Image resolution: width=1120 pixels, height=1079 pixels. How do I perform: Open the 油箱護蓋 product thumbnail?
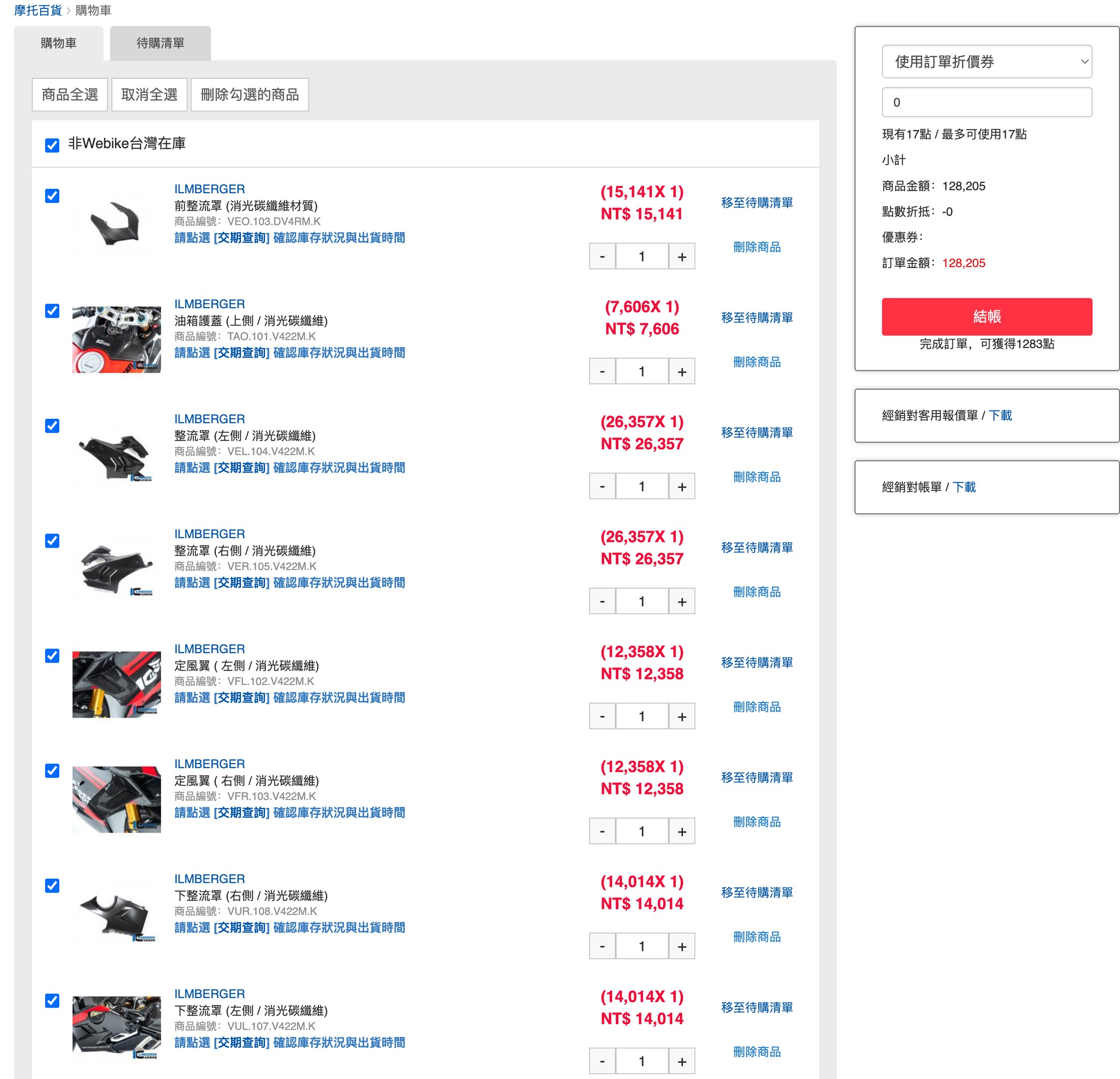[x=117, y=339]
